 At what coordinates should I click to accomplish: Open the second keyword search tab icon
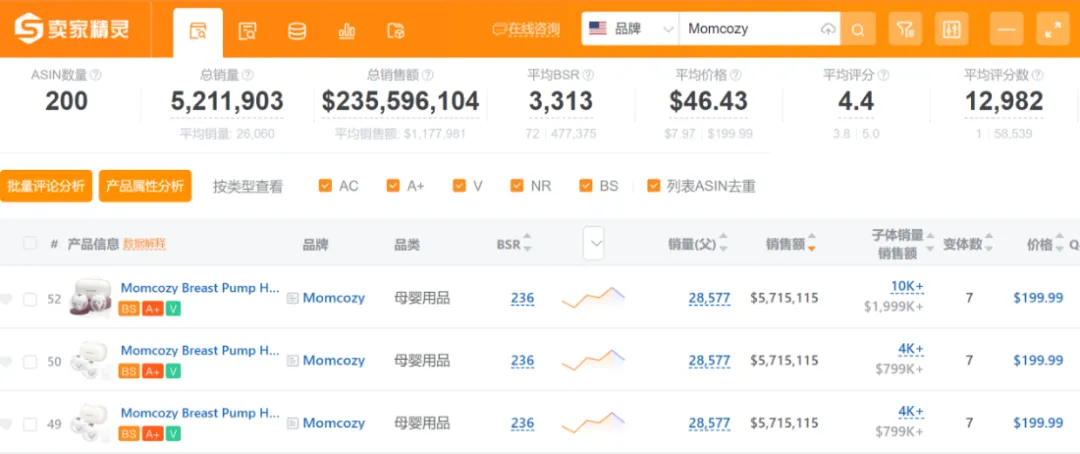tap(247, 31)
